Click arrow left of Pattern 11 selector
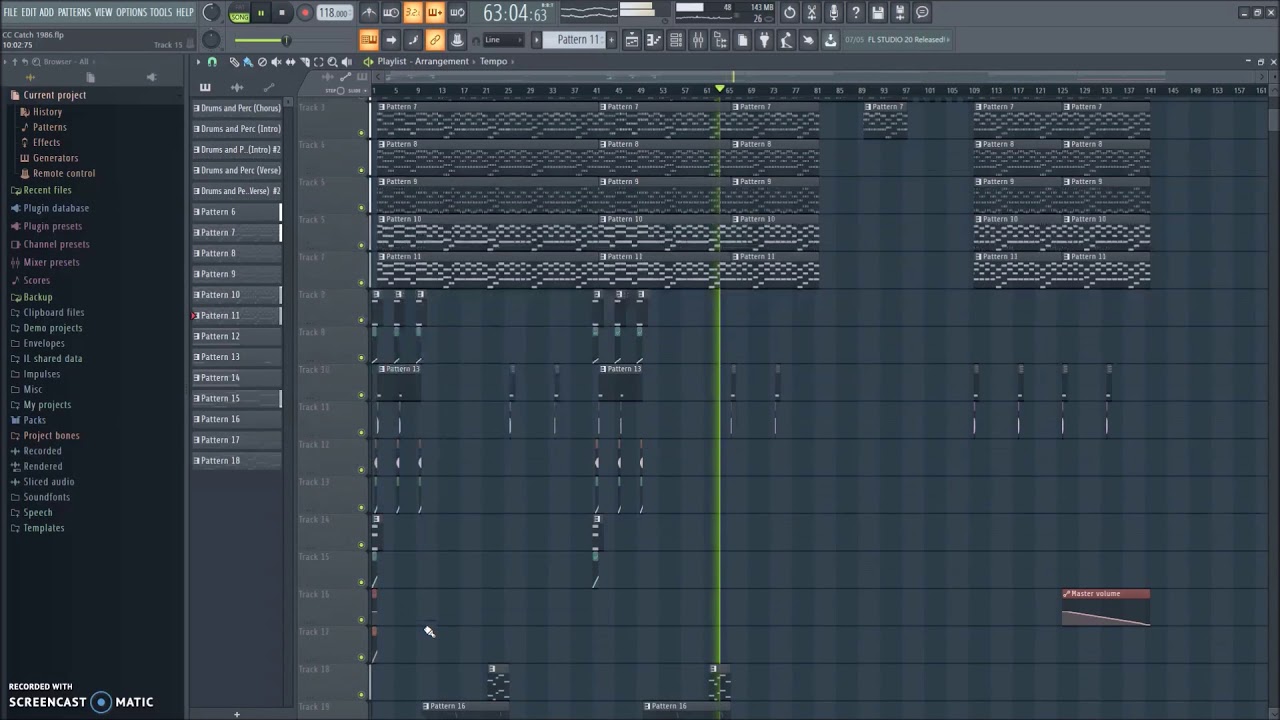Image resolution: width=1280 pixels, height=720 pixels. pyautogui.click(x=536, y=40)
